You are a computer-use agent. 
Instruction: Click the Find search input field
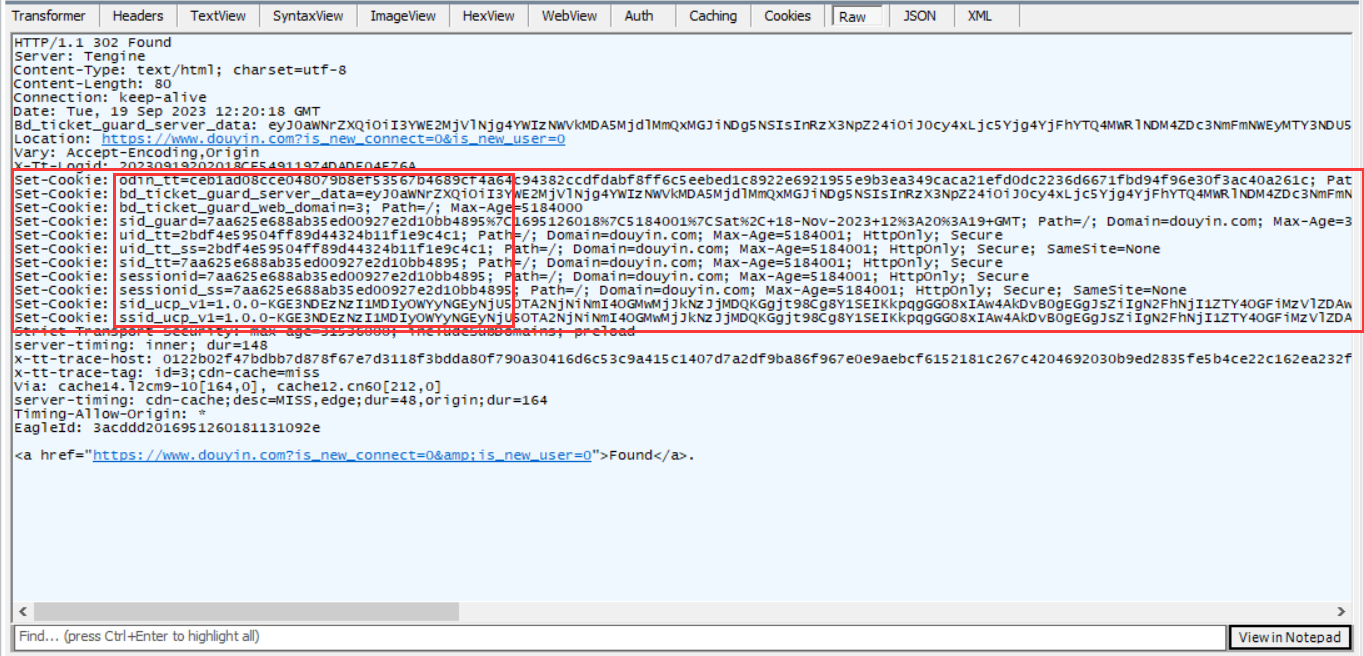pos(619,637)
